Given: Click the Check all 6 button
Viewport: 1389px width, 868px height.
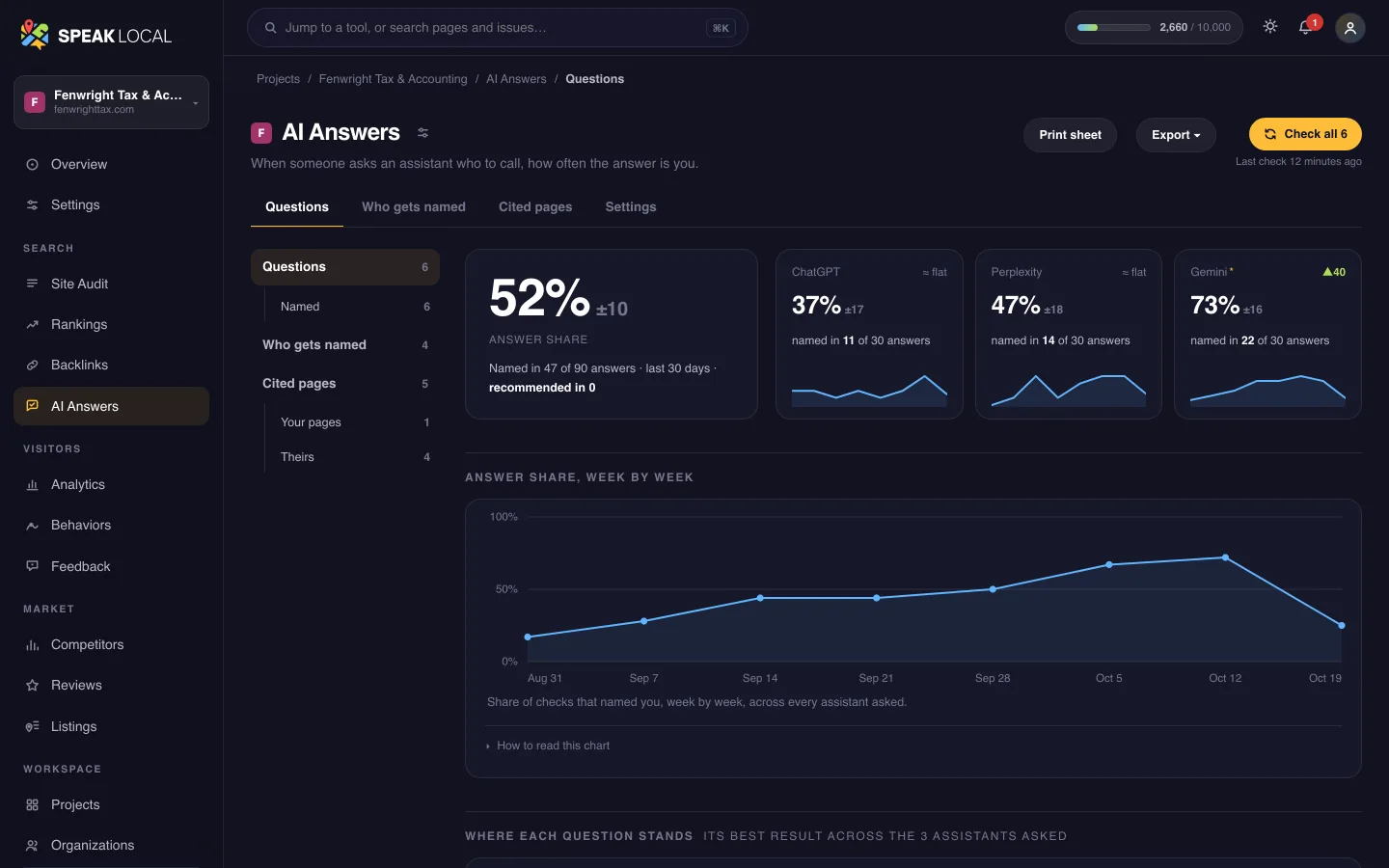Looking at the screenshot, I should (1305, 134).
